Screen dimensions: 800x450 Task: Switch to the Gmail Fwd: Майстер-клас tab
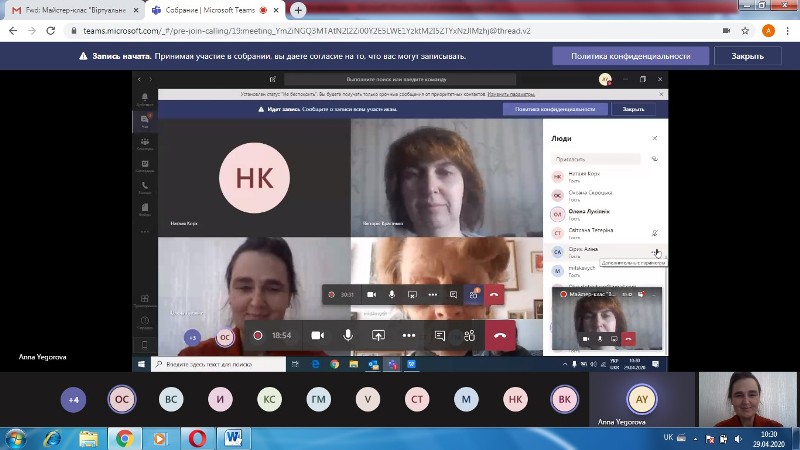[75, 10]
